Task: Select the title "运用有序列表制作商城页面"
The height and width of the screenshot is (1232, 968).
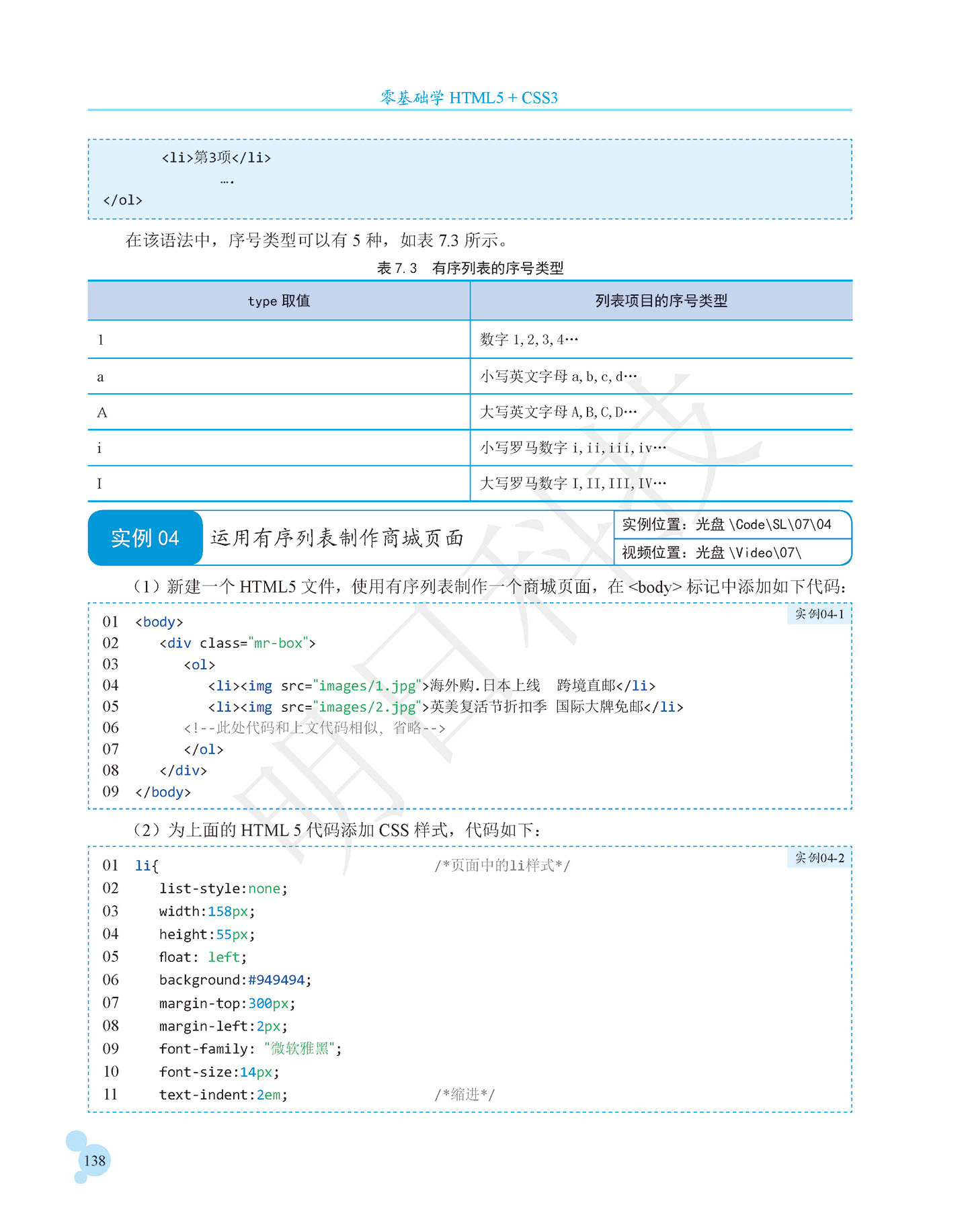Action: click(337, 538)
